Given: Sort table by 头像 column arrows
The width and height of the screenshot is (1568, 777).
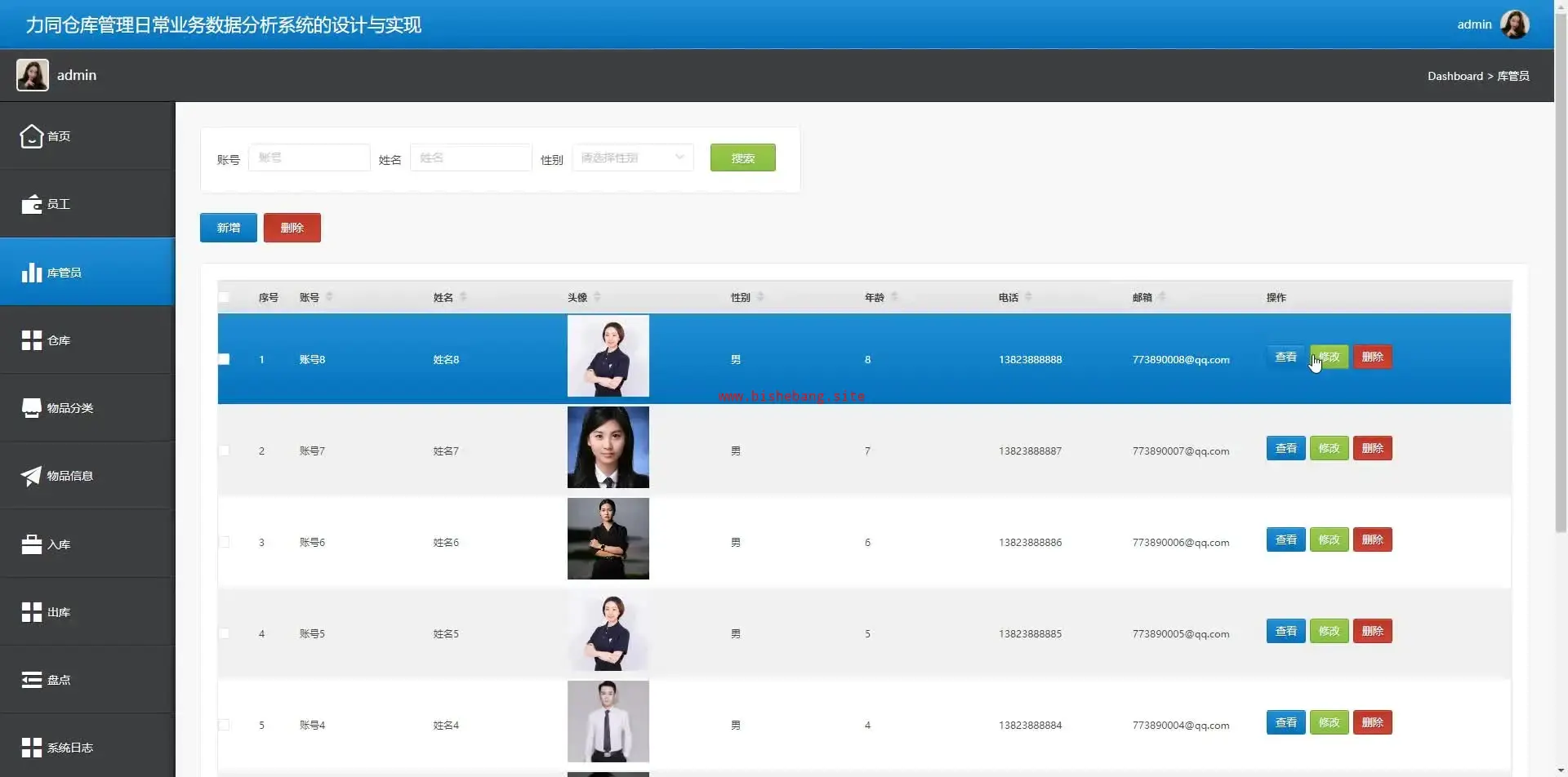Looking at the screenshot, I should tap(597, 297).
